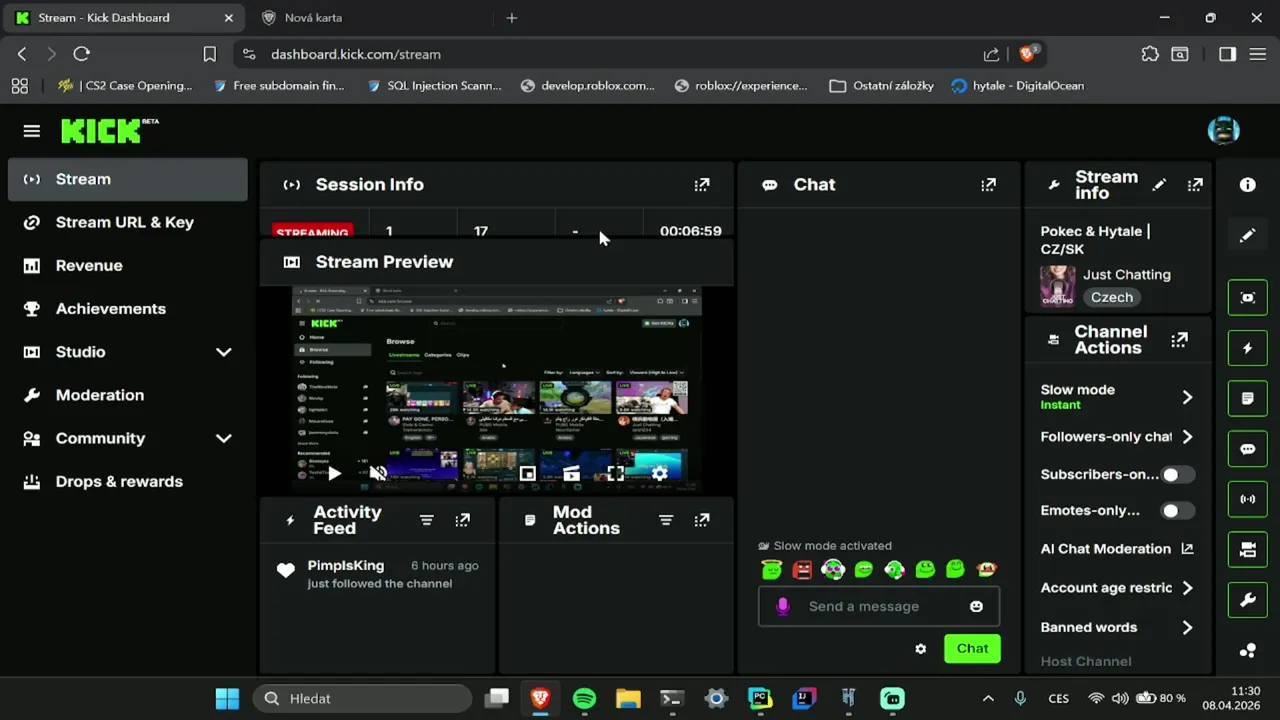Insert the angel halo emote

tap(771, 569)
